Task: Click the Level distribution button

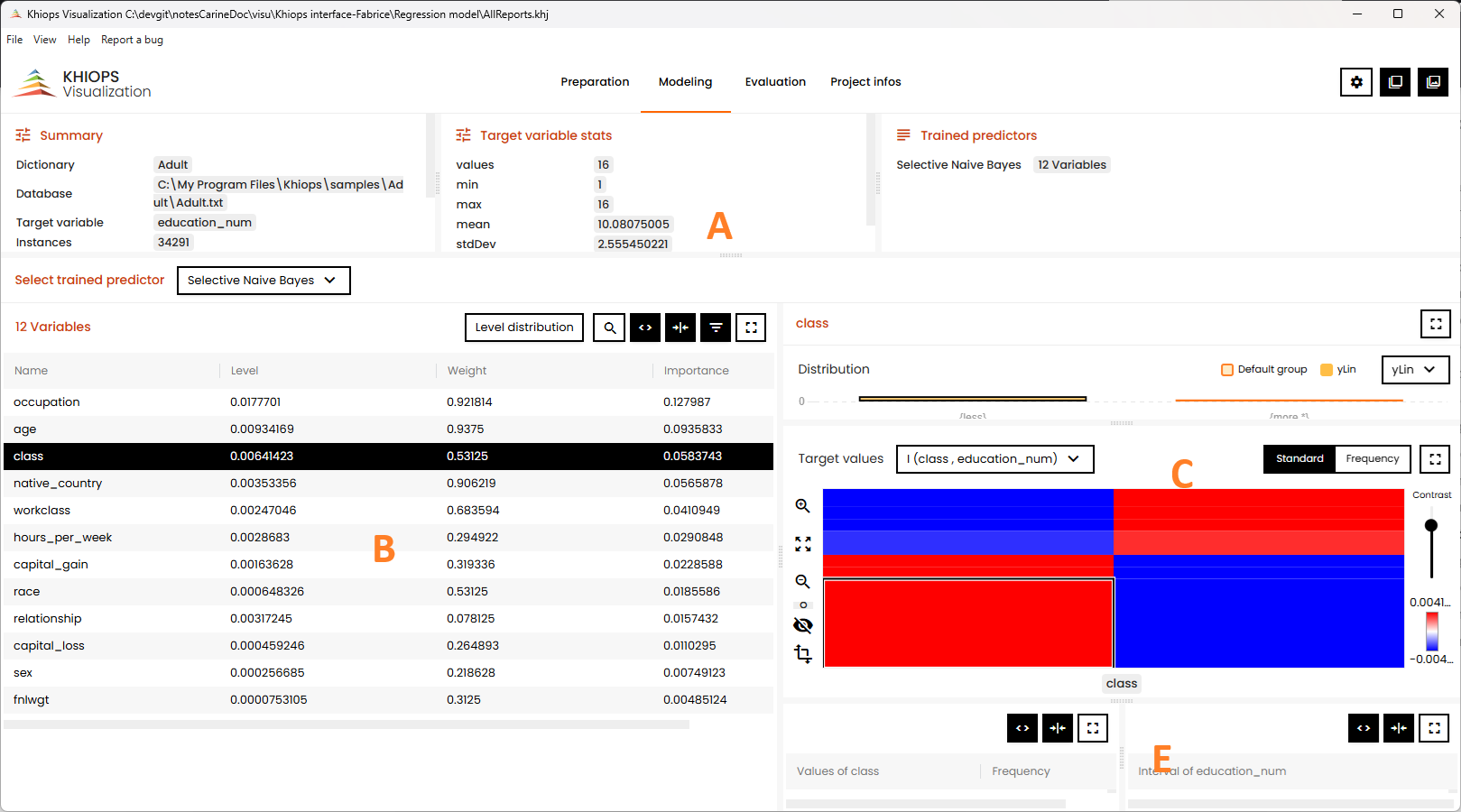Action: 524,328
